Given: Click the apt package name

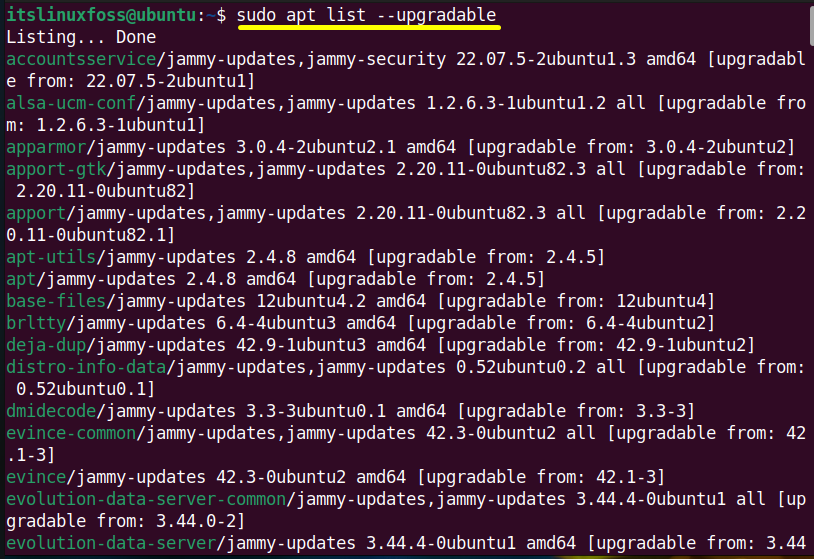Looking at the screenshot, I should pos(21,279).
